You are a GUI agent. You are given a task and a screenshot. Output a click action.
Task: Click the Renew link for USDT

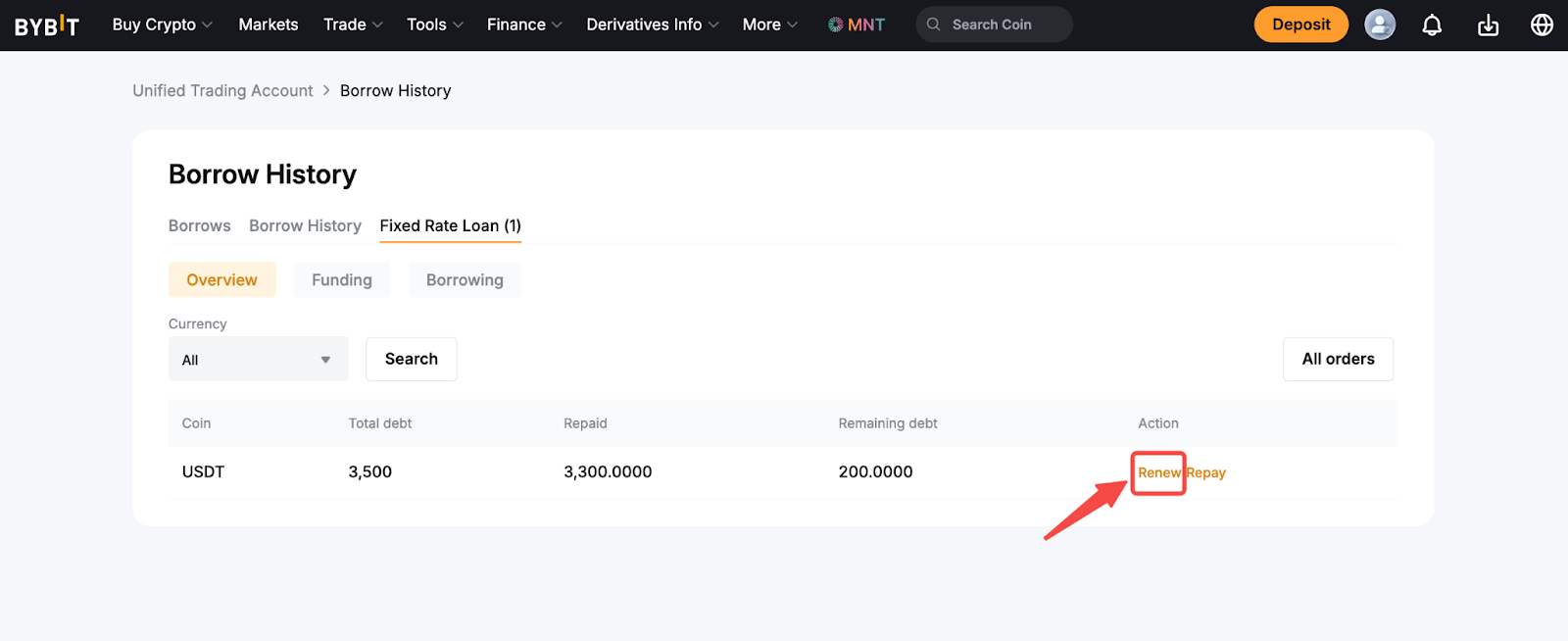pyautogui.click(x=1158, y=472)
